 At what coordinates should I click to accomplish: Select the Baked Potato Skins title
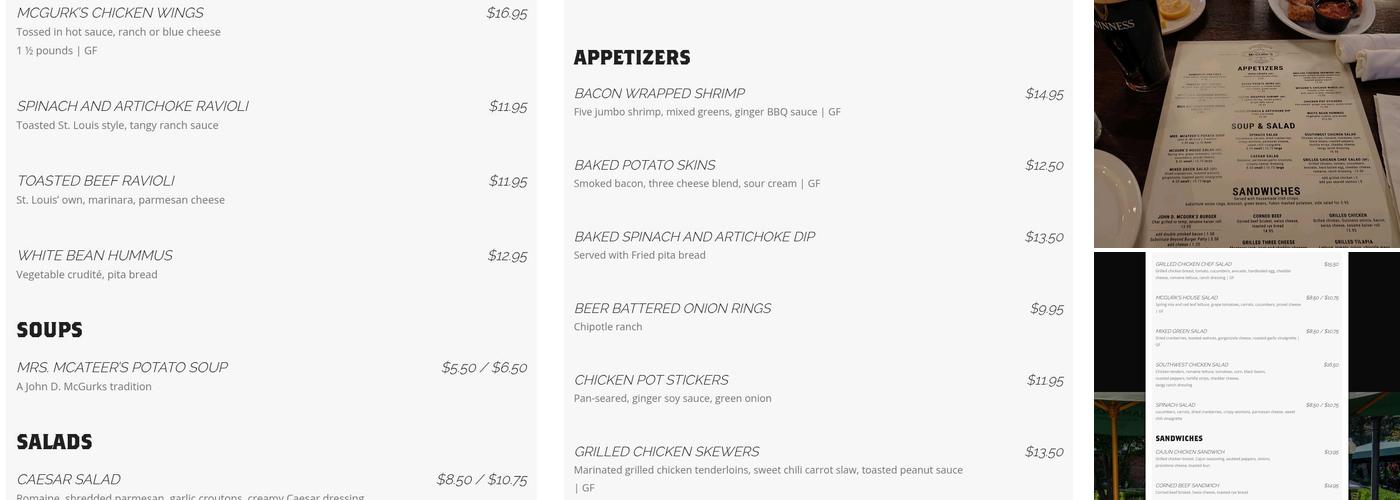pyautogui.click(x=644, y=165)
